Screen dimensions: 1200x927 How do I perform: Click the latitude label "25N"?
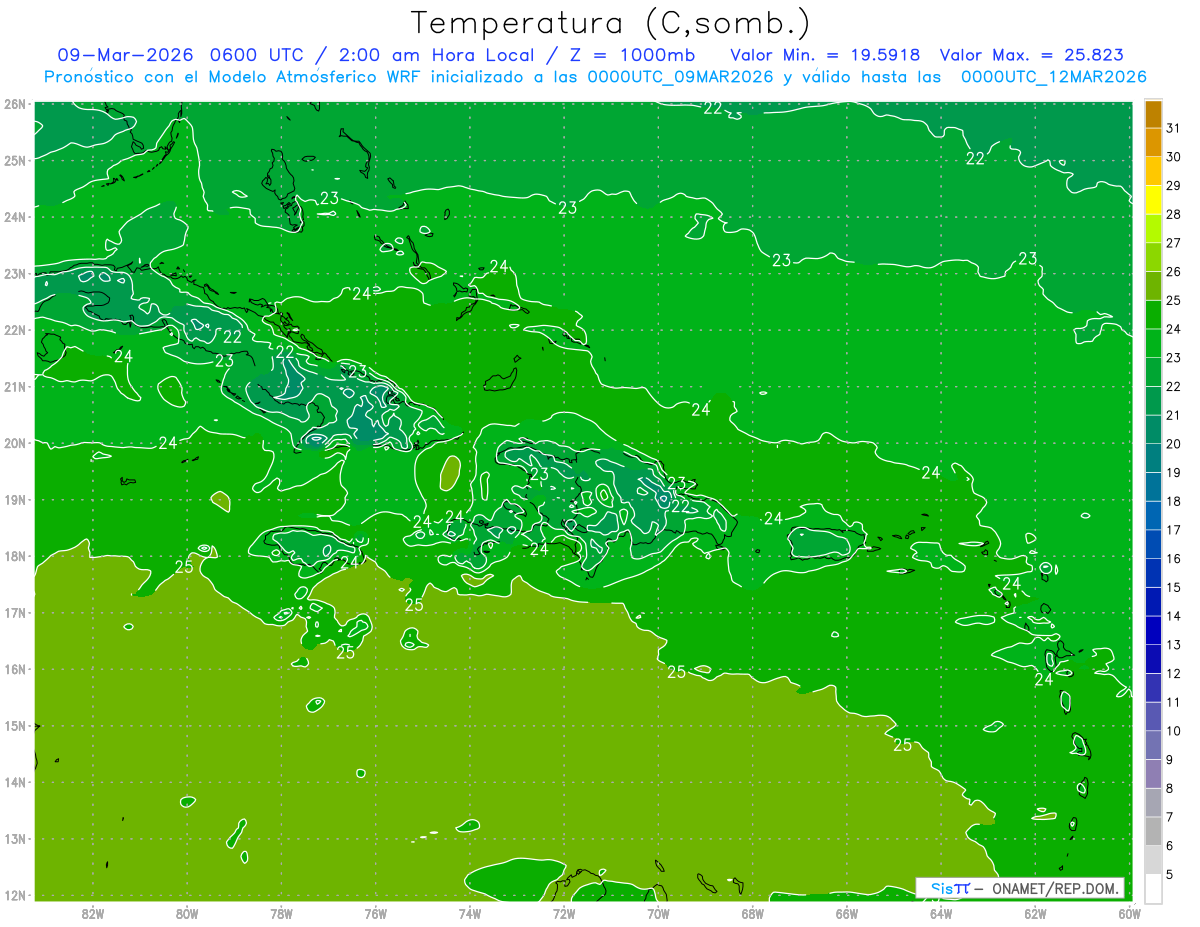[14, 161]
